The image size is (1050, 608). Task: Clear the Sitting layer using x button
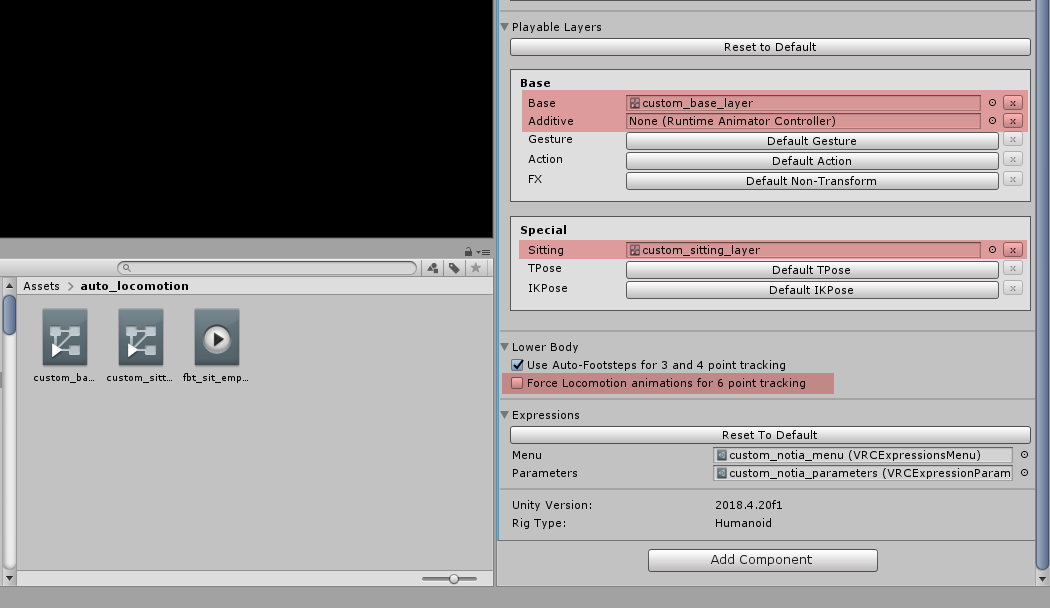point(1012,250)
